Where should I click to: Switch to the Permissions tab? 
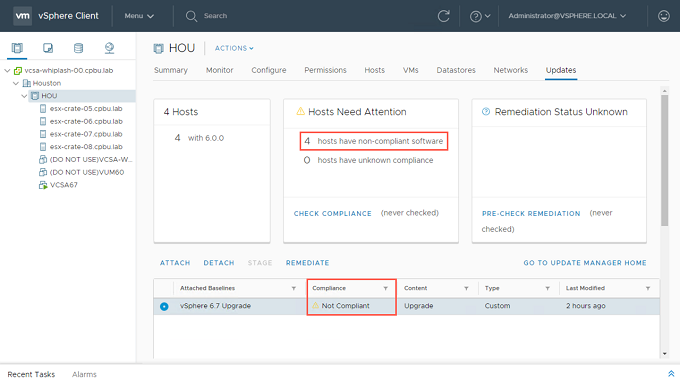click(x=325, y=70)
